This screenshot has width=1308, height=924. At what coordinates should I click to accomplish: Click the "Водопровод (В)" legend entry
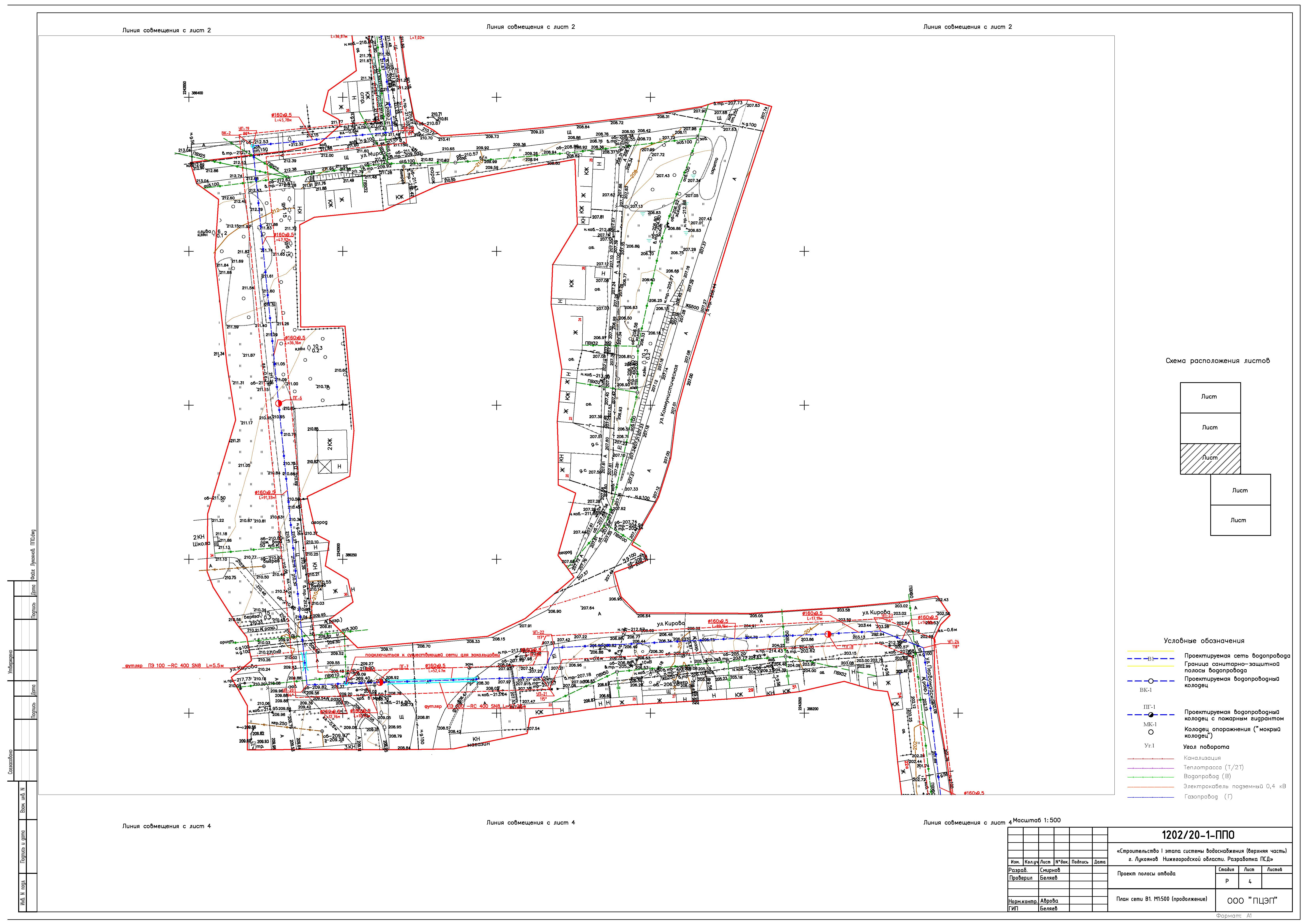(x=1207, y=776)
